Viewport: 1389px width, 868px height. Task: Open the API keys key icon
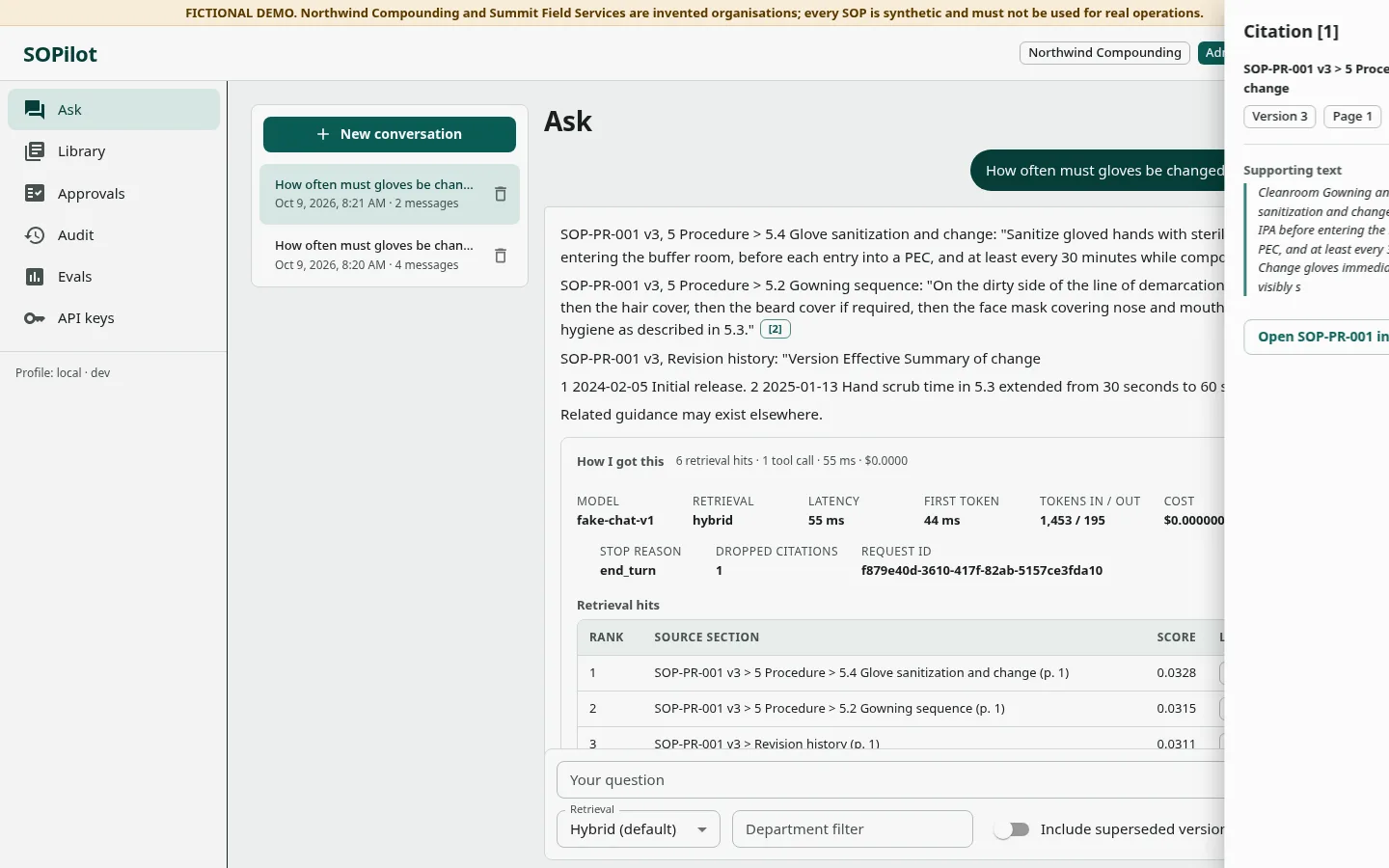(x=35, y=318)
